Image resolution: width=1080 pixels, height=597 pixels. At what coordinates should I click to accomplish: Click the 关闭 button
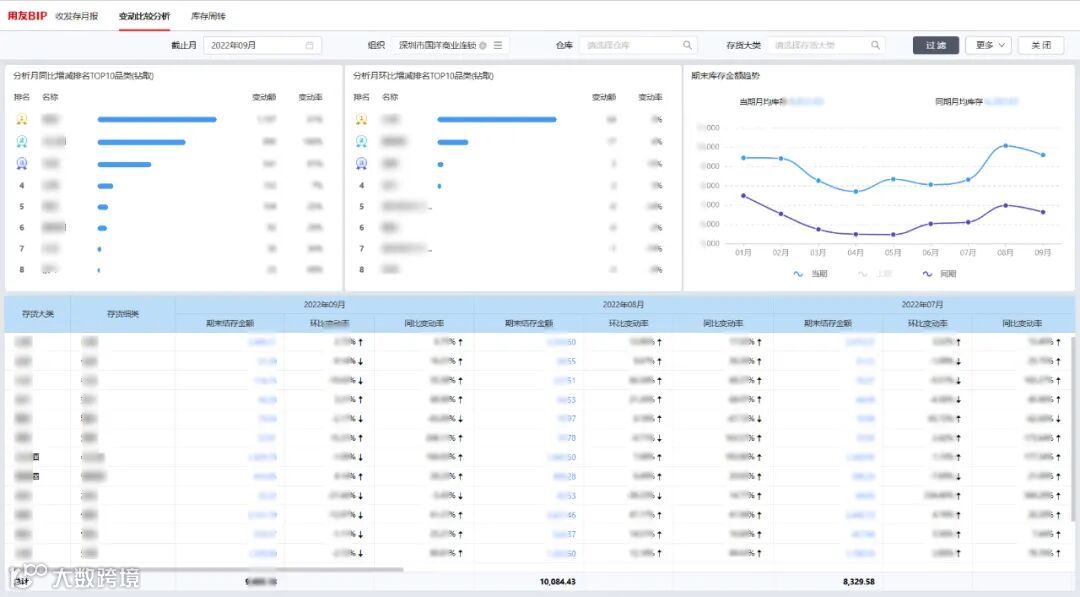coord(1041,45)
